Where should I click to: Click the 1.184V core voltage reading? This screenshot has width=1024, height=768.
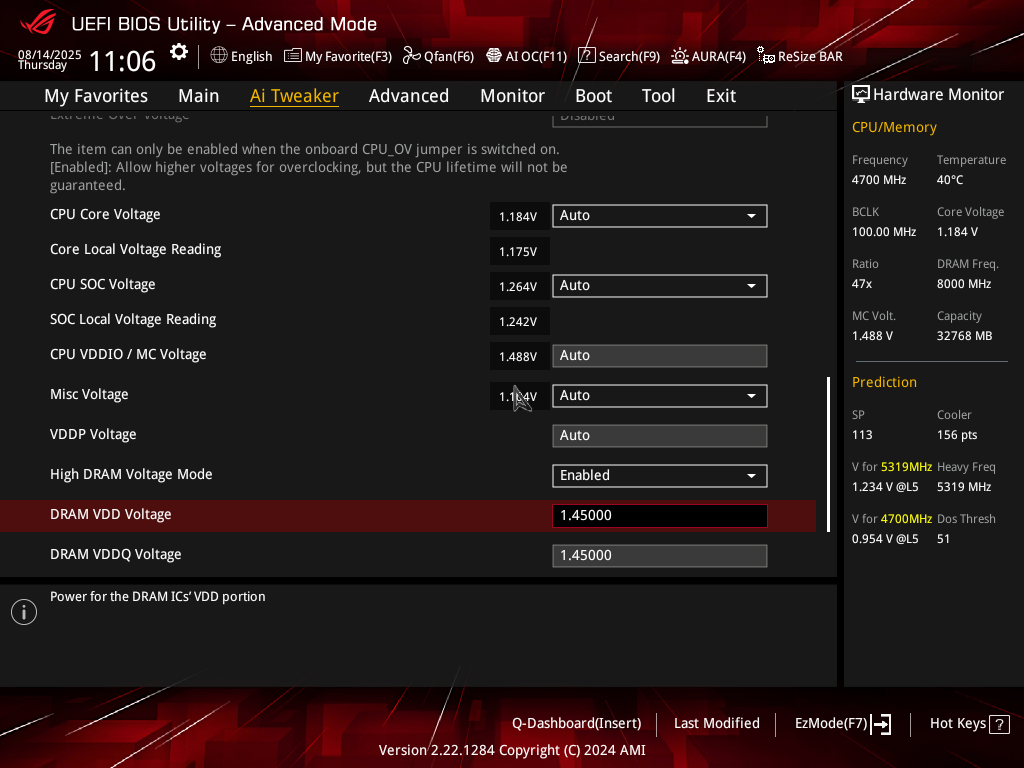519,216
